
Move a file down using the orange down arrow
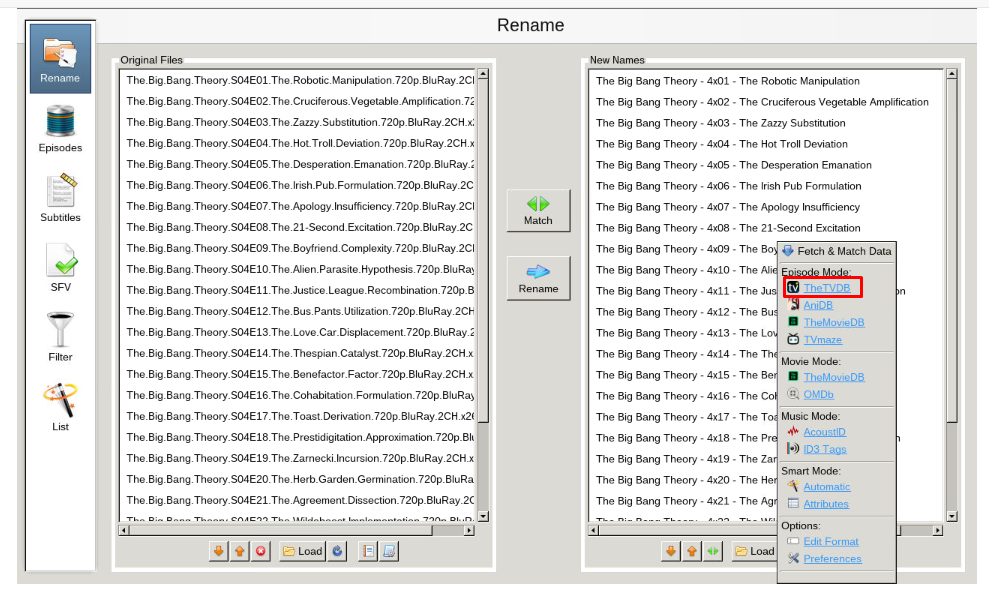[218, 551]
